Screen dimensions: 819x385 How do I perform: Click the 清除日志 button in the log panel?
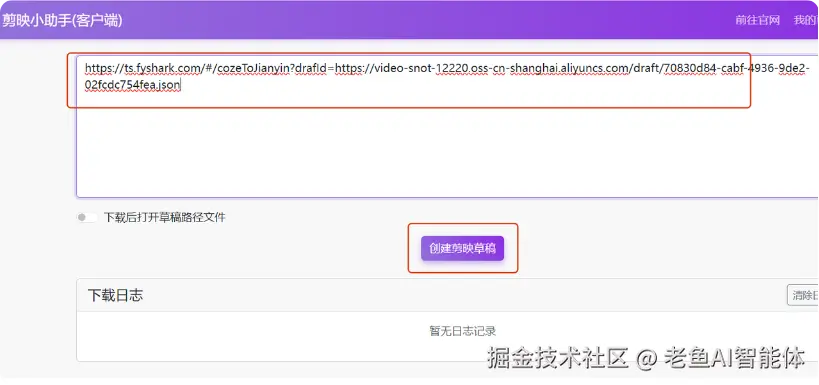click(x=803, y=295)
